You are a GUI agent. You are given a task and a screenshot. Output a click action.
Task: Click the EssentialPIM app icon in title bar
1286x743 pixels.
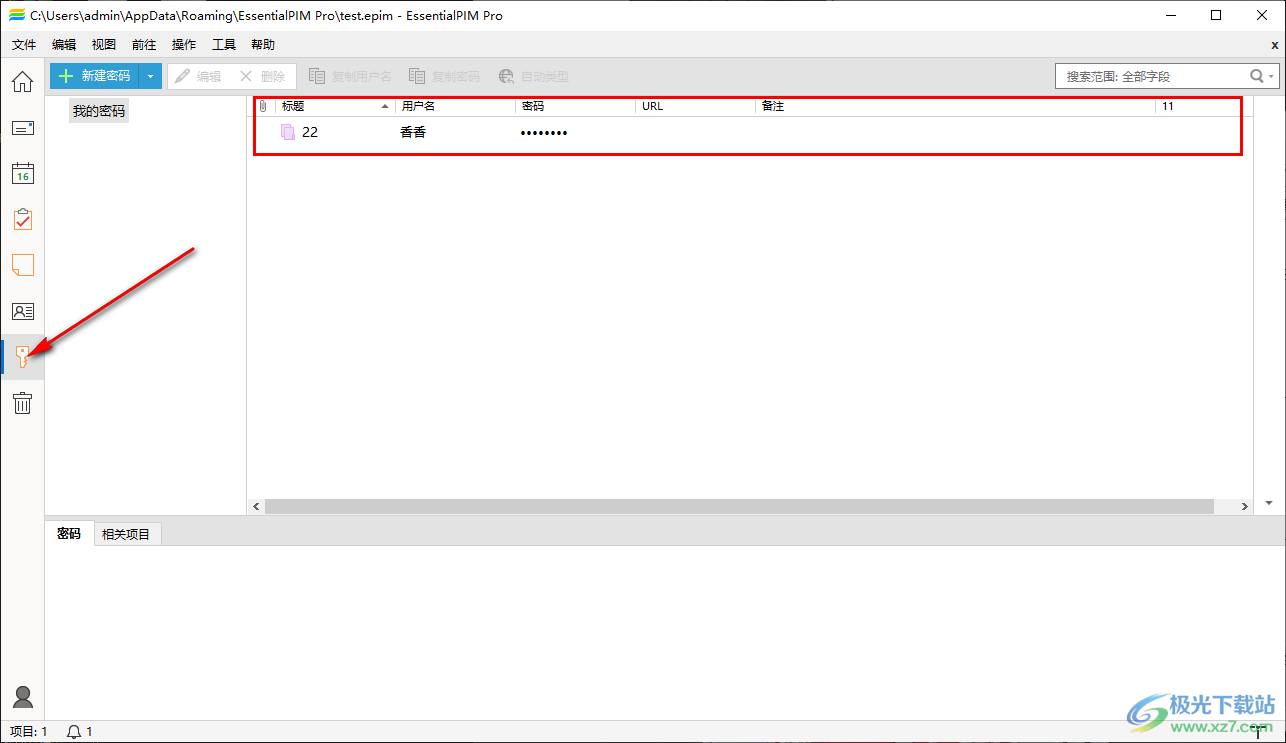[x=16, y=15]
